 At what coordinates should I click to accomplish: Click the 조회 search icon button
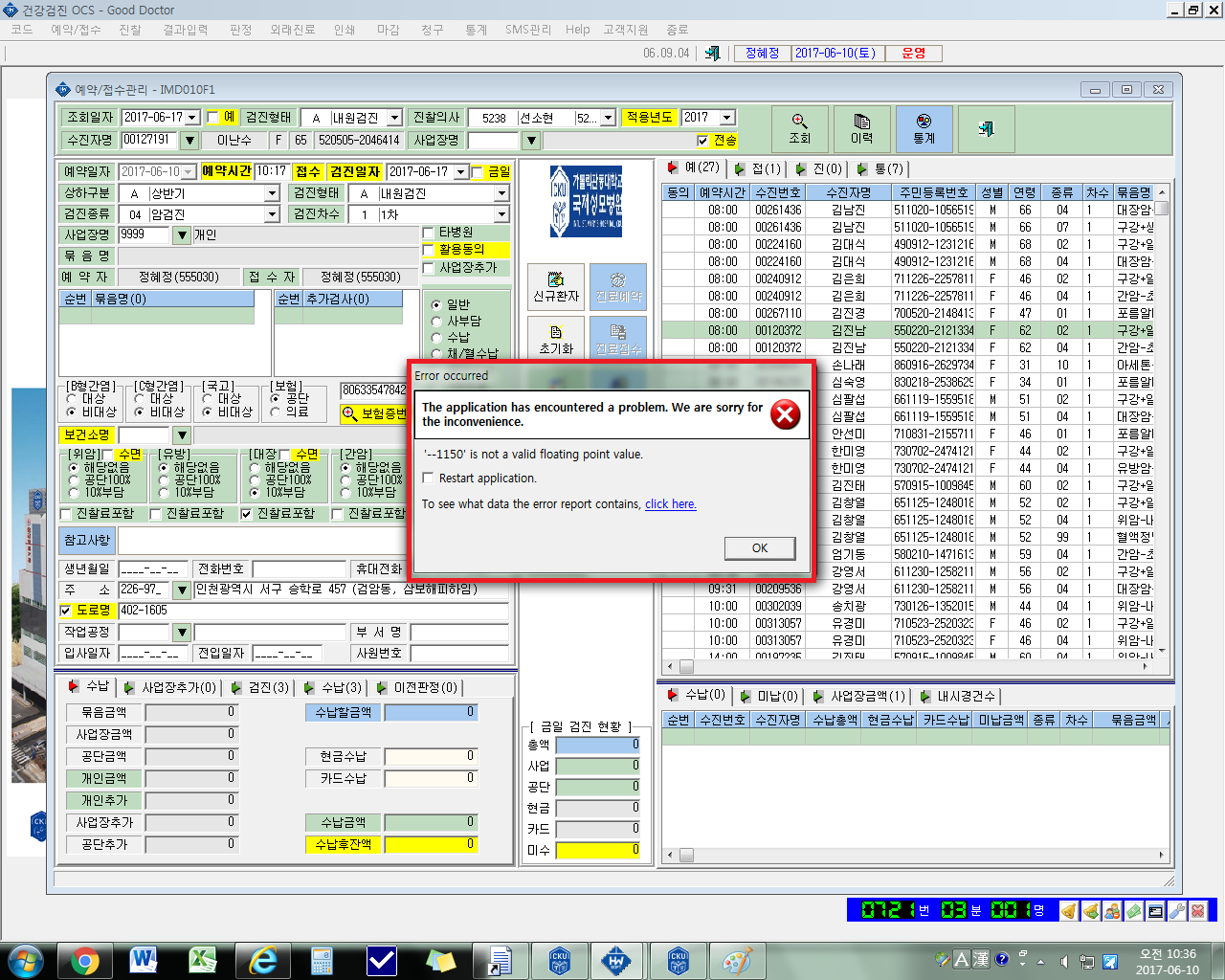[799, 128]
